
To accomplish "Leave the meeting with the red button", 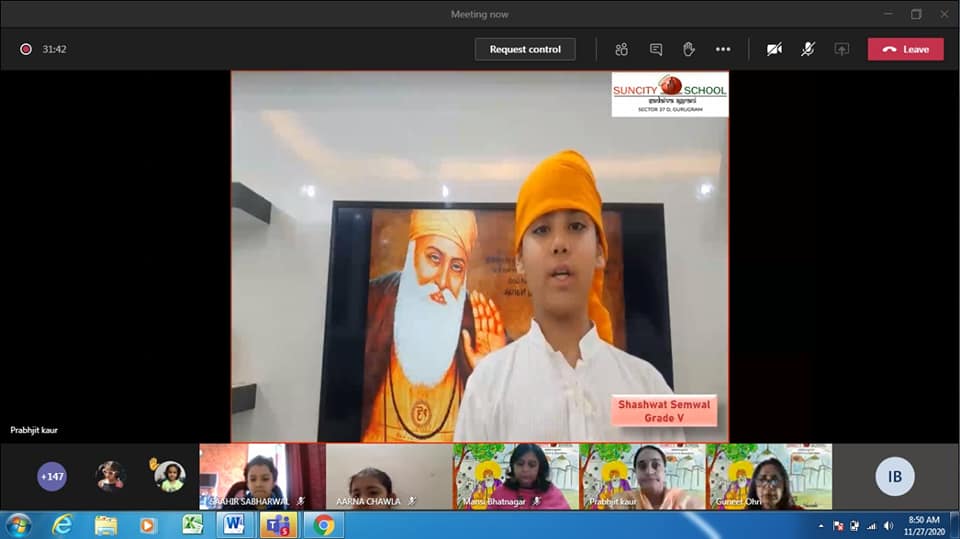I will tap(906, 49).
